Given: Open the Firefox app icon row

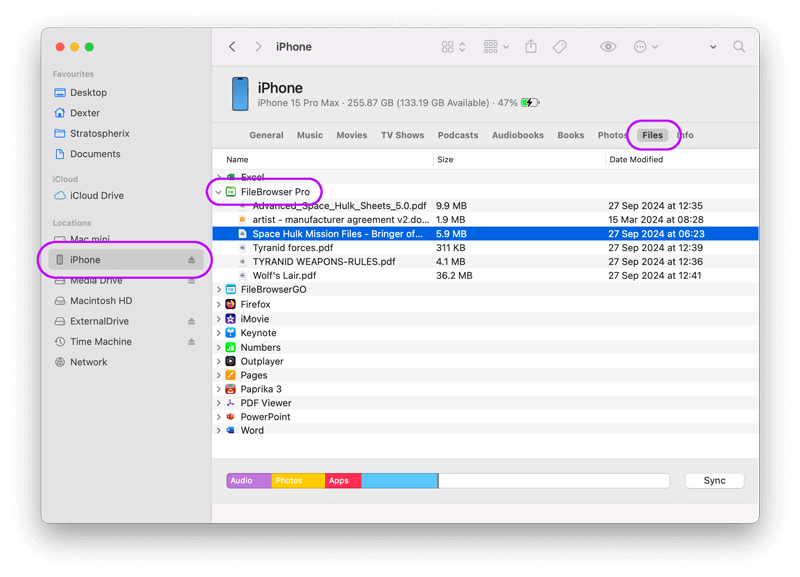Looking at the screenshot, I should (x=255, y=304).
